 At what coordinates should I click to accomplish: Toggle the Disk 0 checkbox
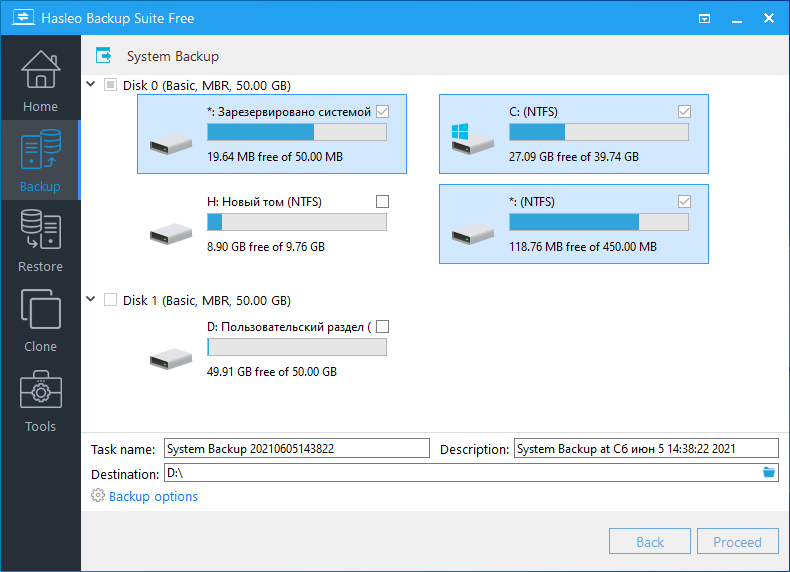coord(110,85)
